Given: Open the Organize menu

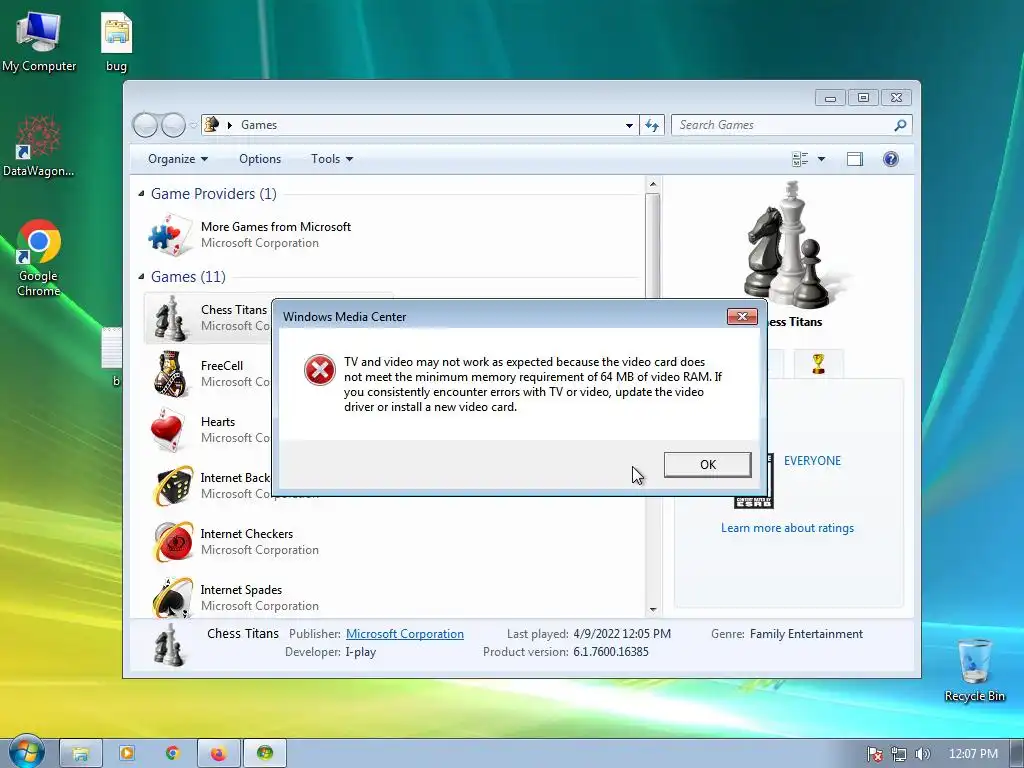Looking at the screenshot, I should (x=178, y=159).
